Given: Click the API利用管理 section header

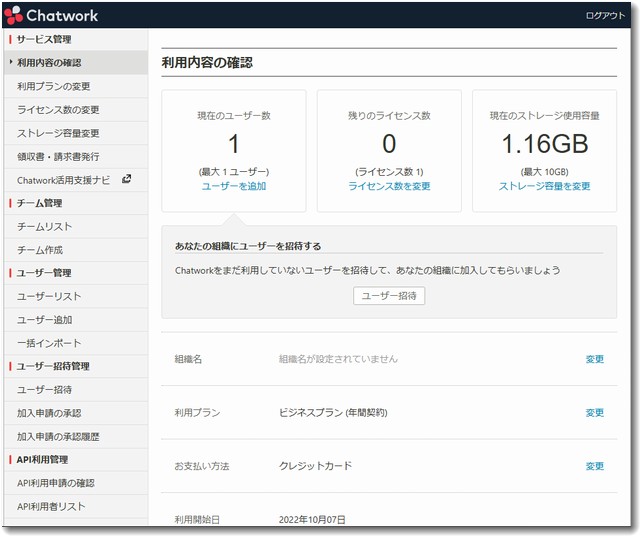Looking at the screenshot, I should click(42, 460).
